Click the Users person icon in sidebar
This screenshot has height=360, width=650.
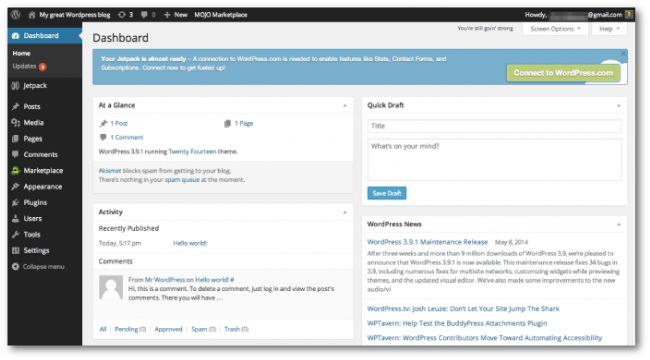(x=16, y=219)
